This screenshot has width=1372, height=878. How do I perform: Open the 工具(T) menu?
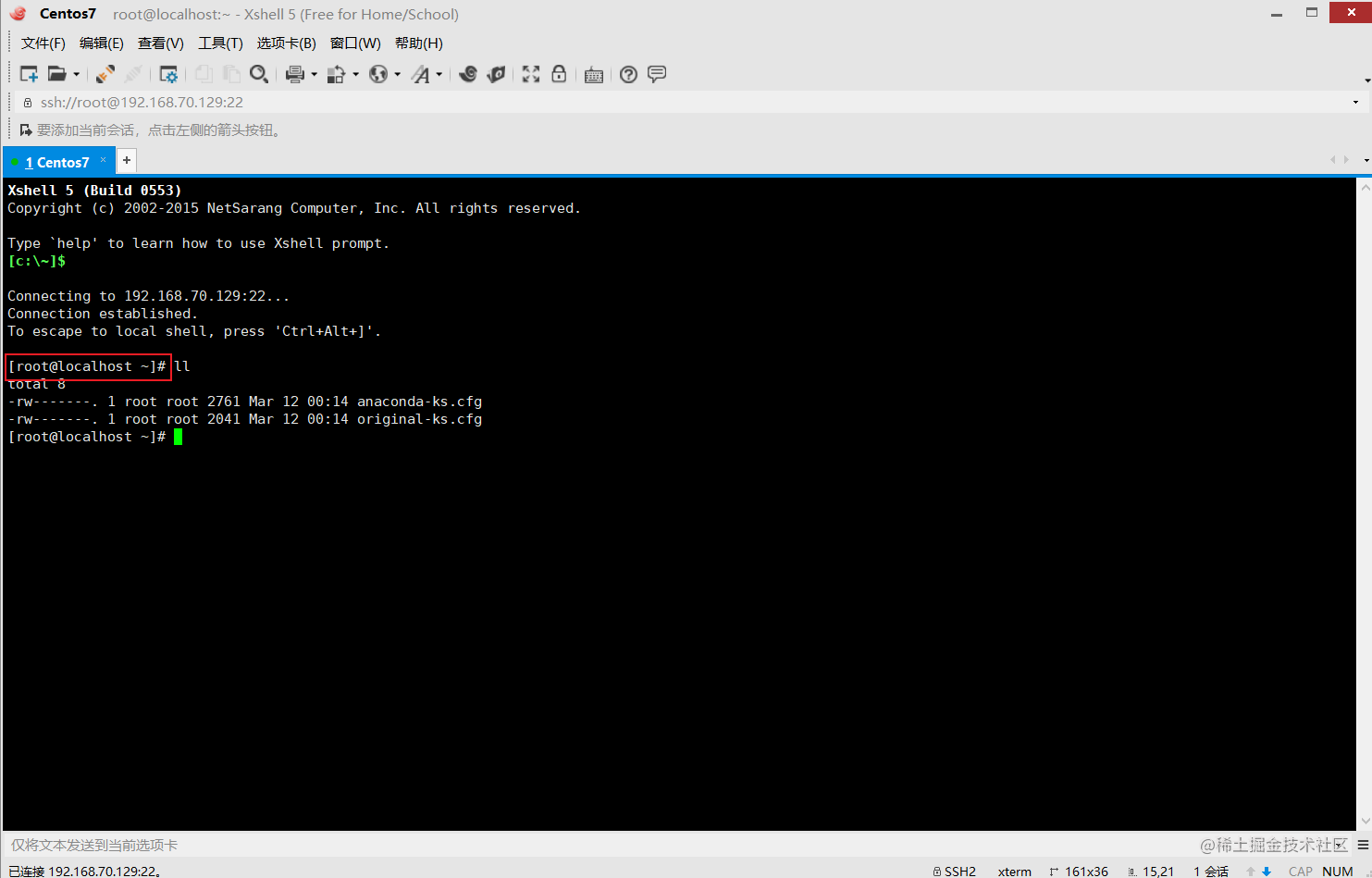tap(220, 43)
